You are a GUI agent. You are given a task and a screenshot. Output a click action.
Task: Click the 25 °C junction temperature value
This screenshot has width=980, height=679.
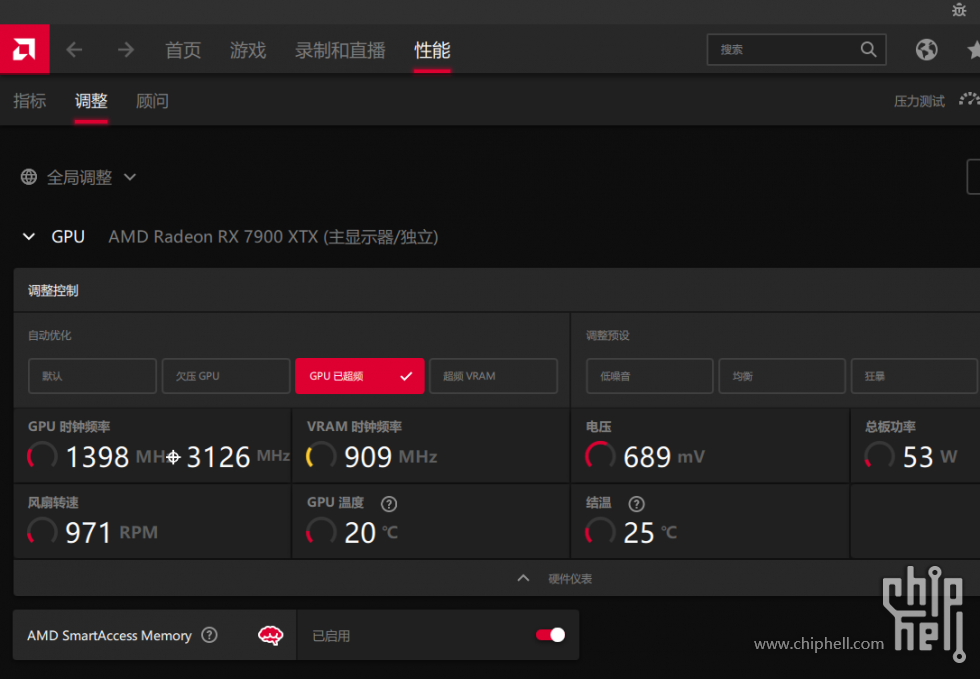[x=650, y=533]
